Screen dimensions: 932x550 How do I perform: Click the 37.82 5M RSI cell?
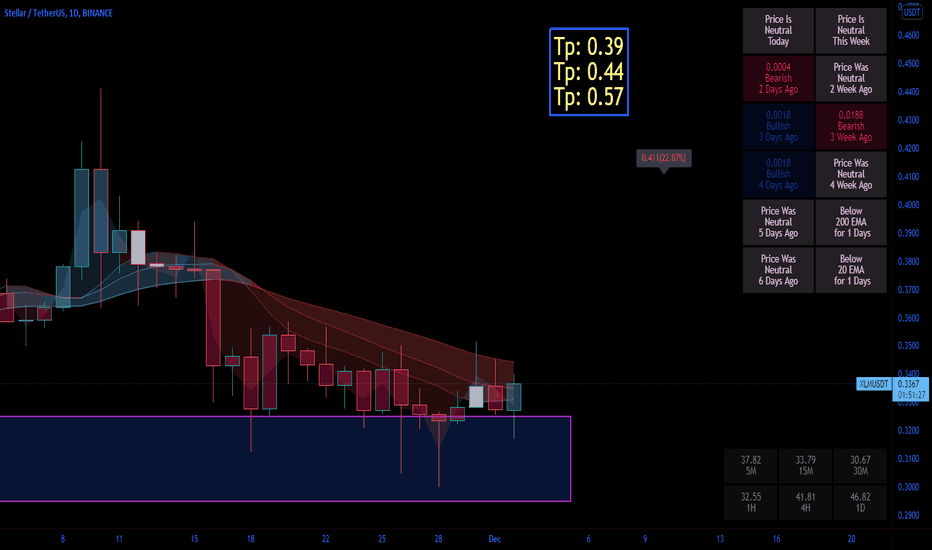(x=751, y=466)
